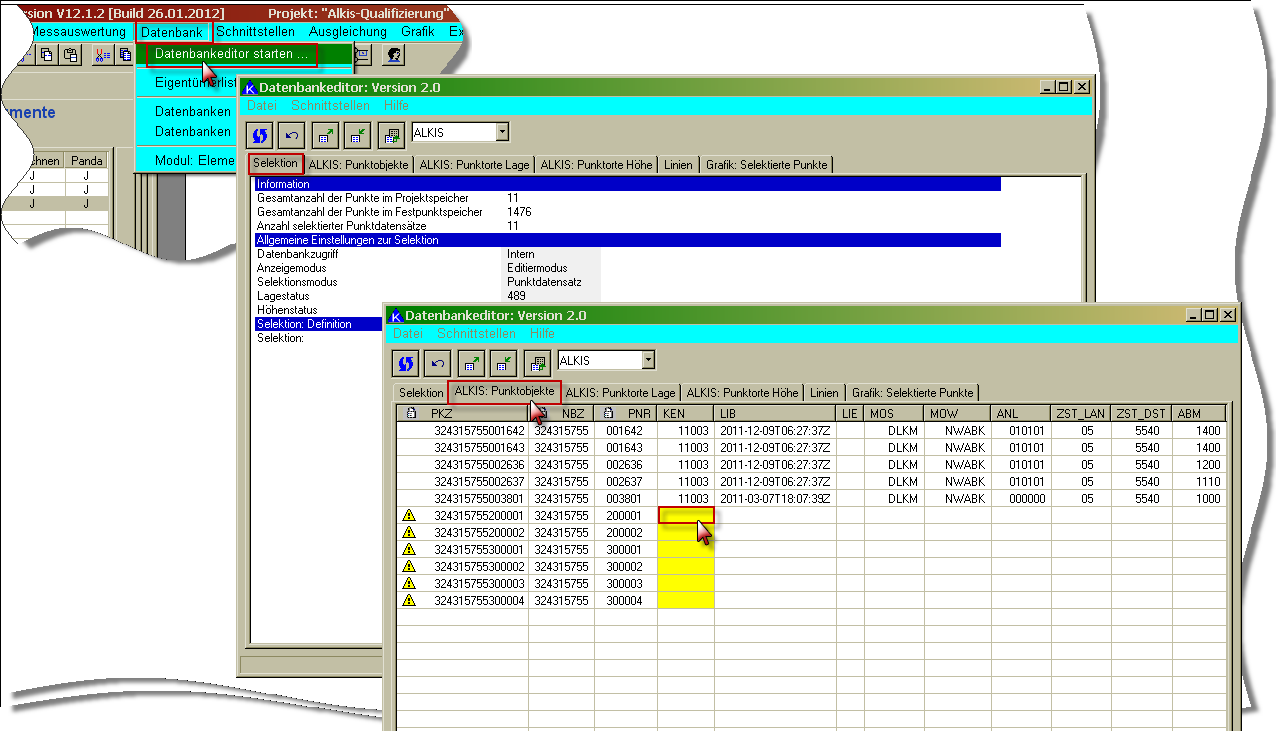Click undo icon in rear Datenbankeditor window
This screenshot has width=1276, height=731.
292,134
